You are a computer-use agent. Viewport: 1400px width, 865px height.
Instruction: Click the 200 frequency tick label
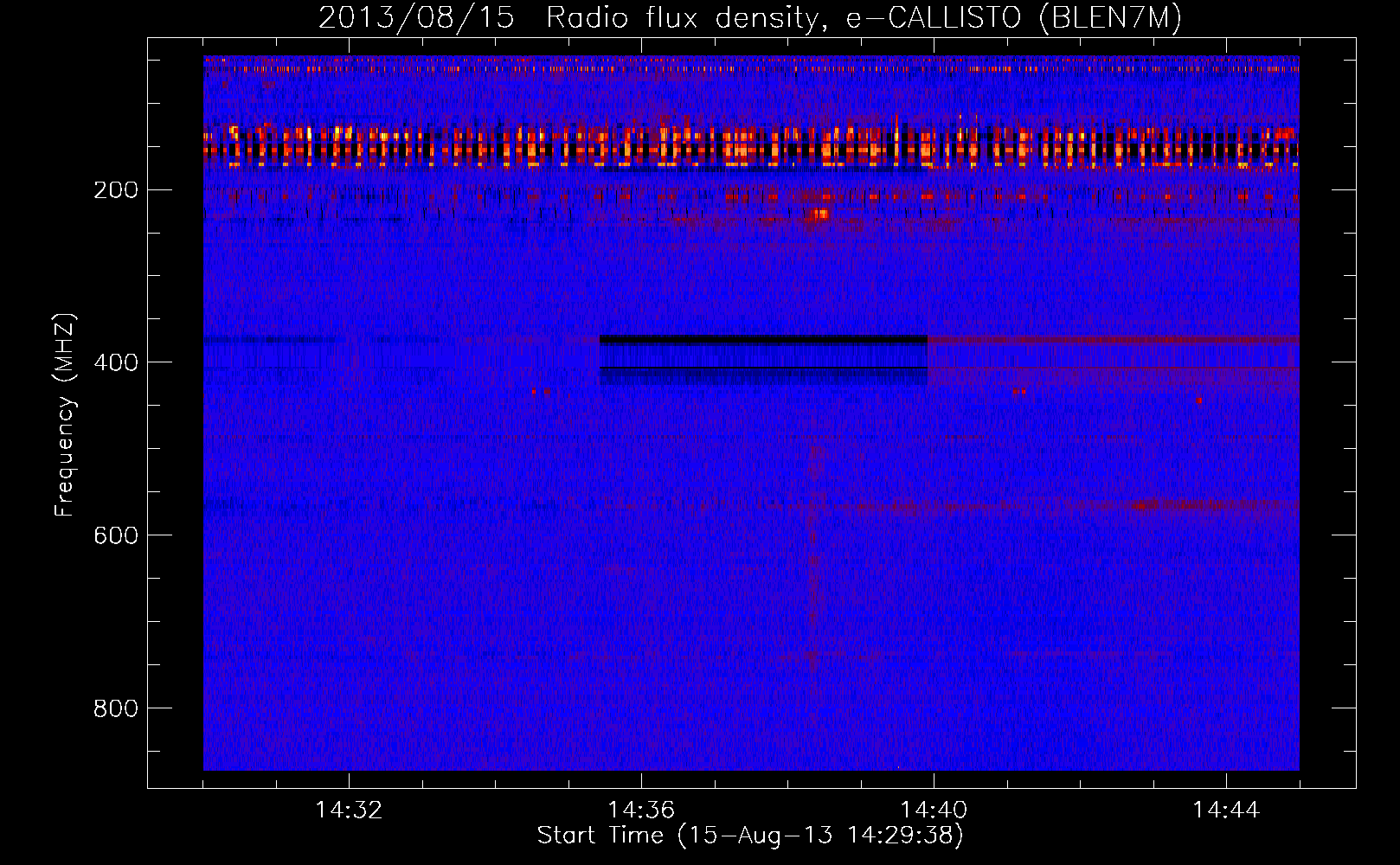[x=116, y=189]
